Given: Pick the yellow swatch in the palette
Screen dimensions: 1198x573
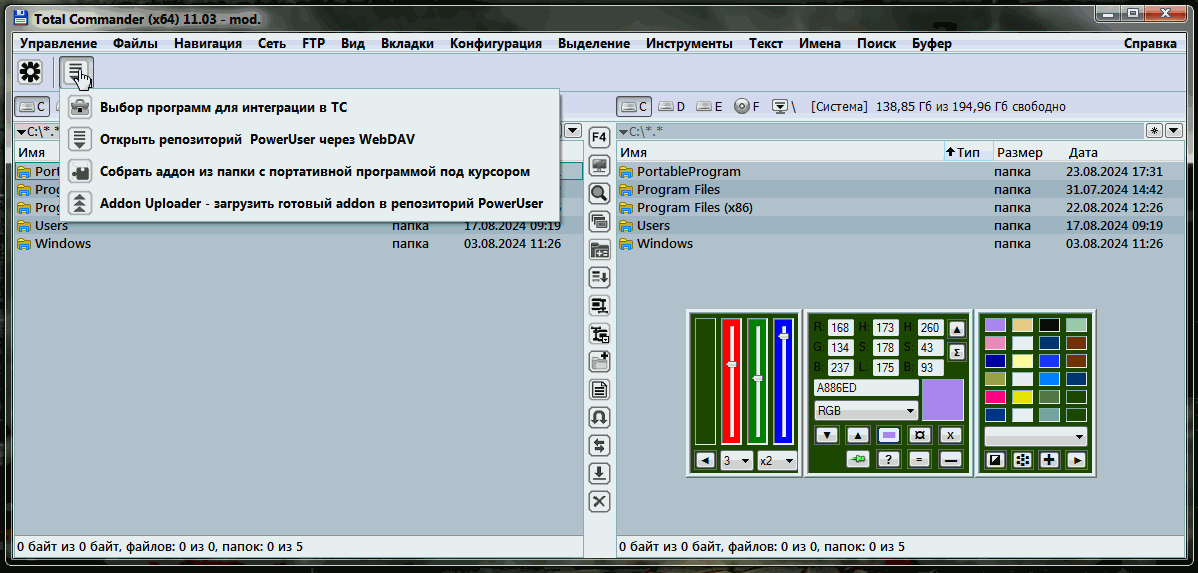Looking at the screenshot, I should click(1022, 397).
